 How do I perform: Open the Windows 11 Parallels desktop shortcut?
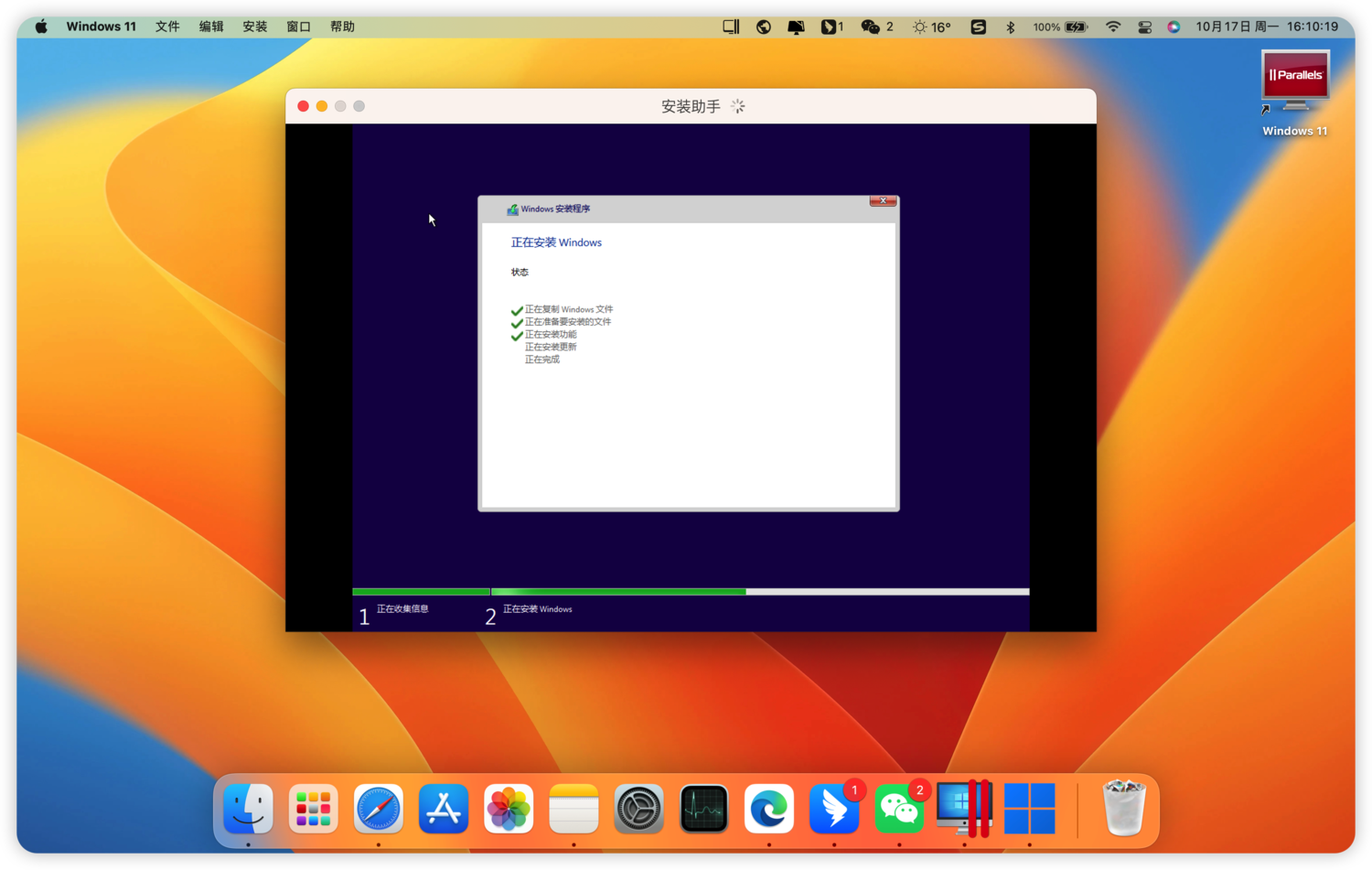point(1294,93)
